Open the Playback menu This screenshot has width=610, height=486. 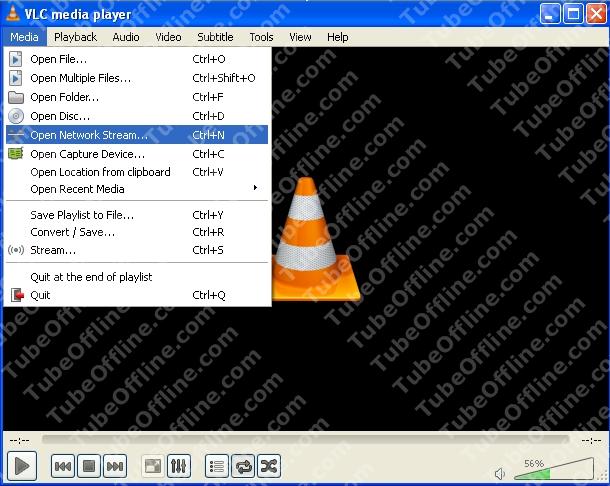pyautogui.click(x=75, y=37)
